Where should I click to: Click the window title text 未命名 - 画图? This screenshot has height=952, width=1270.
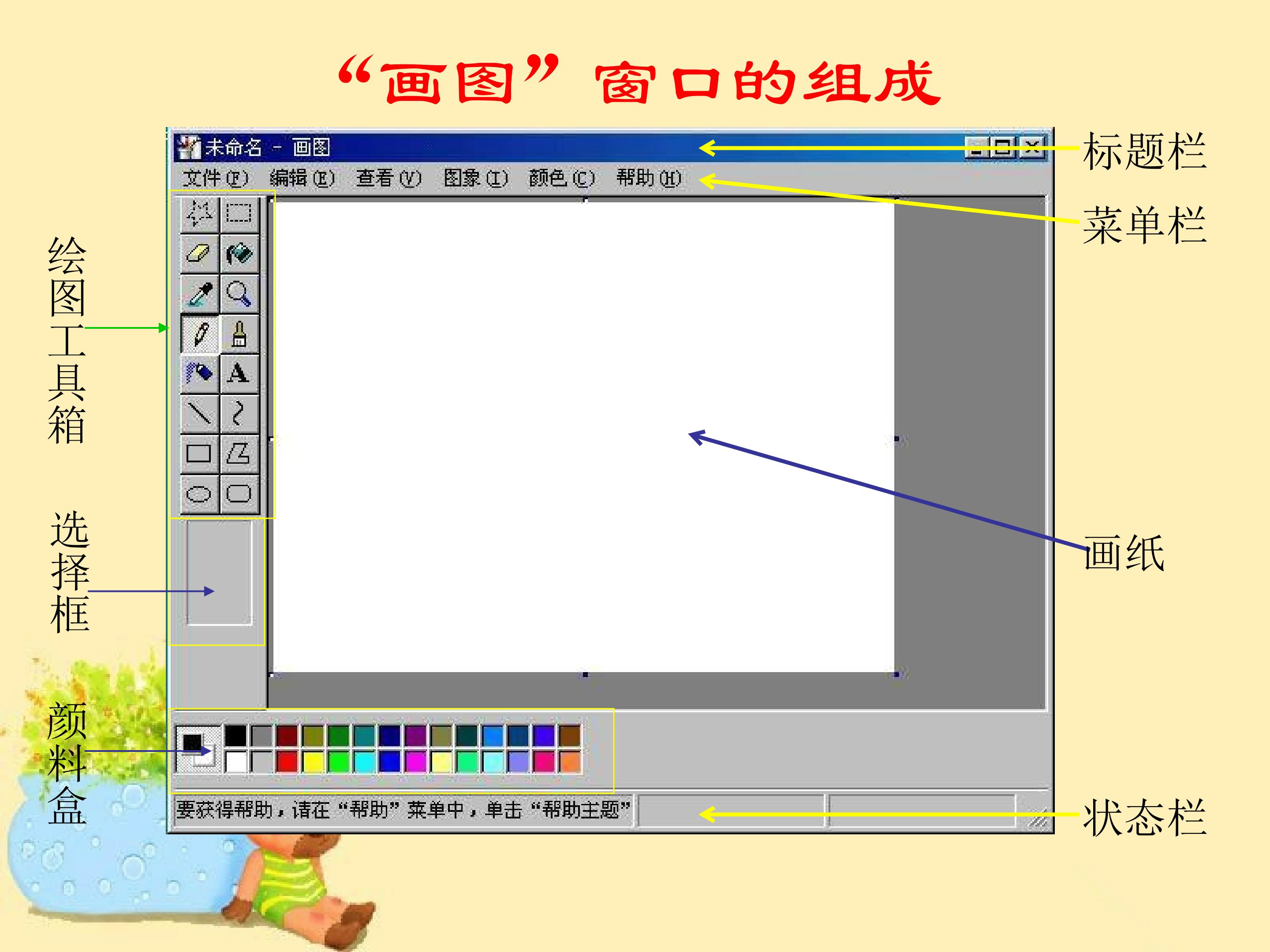[x=268, y=148]
